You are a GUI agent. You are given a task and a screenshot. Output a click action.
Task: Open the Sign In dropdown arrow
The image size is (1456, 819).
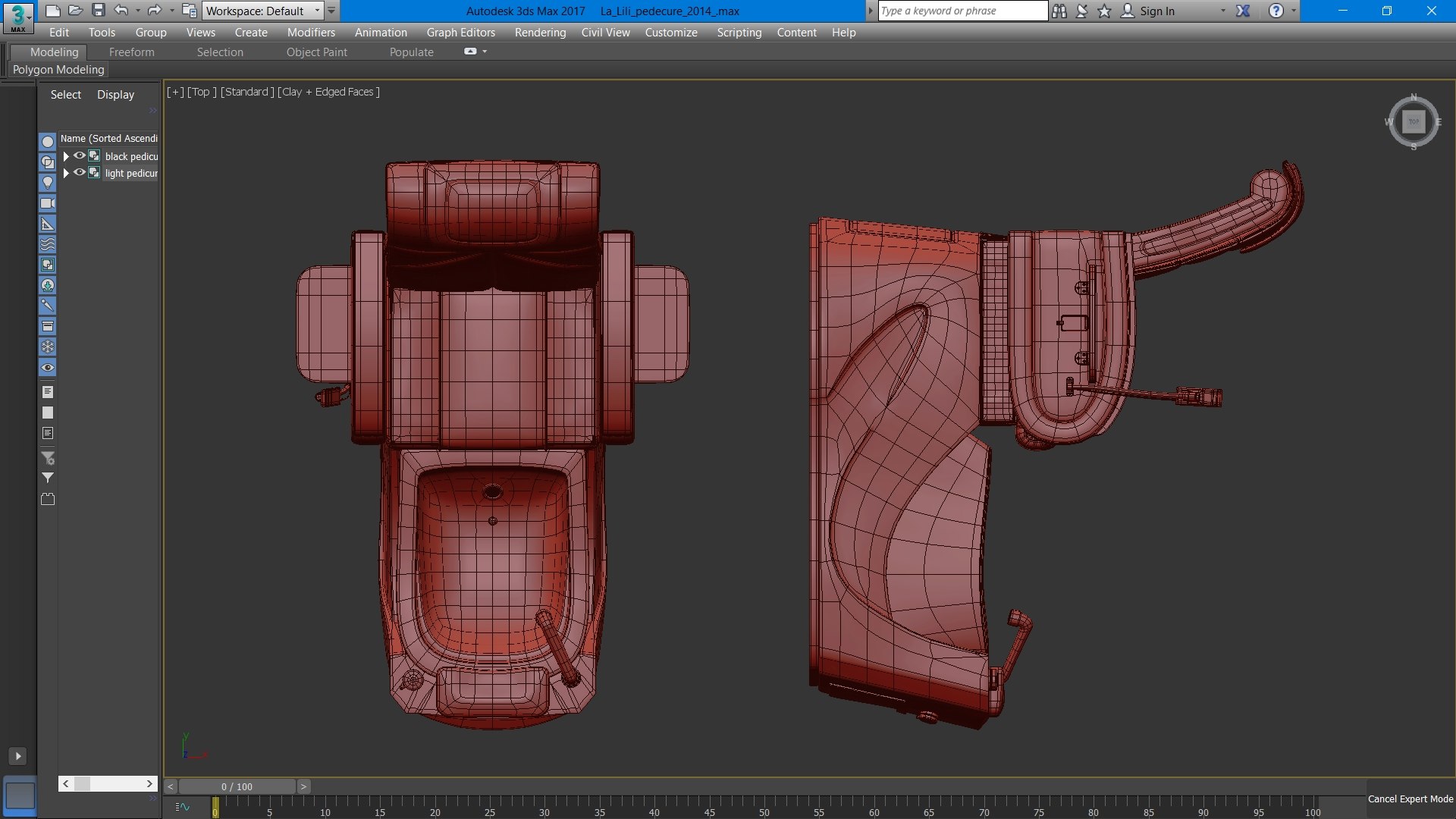tap(1223, 11)
